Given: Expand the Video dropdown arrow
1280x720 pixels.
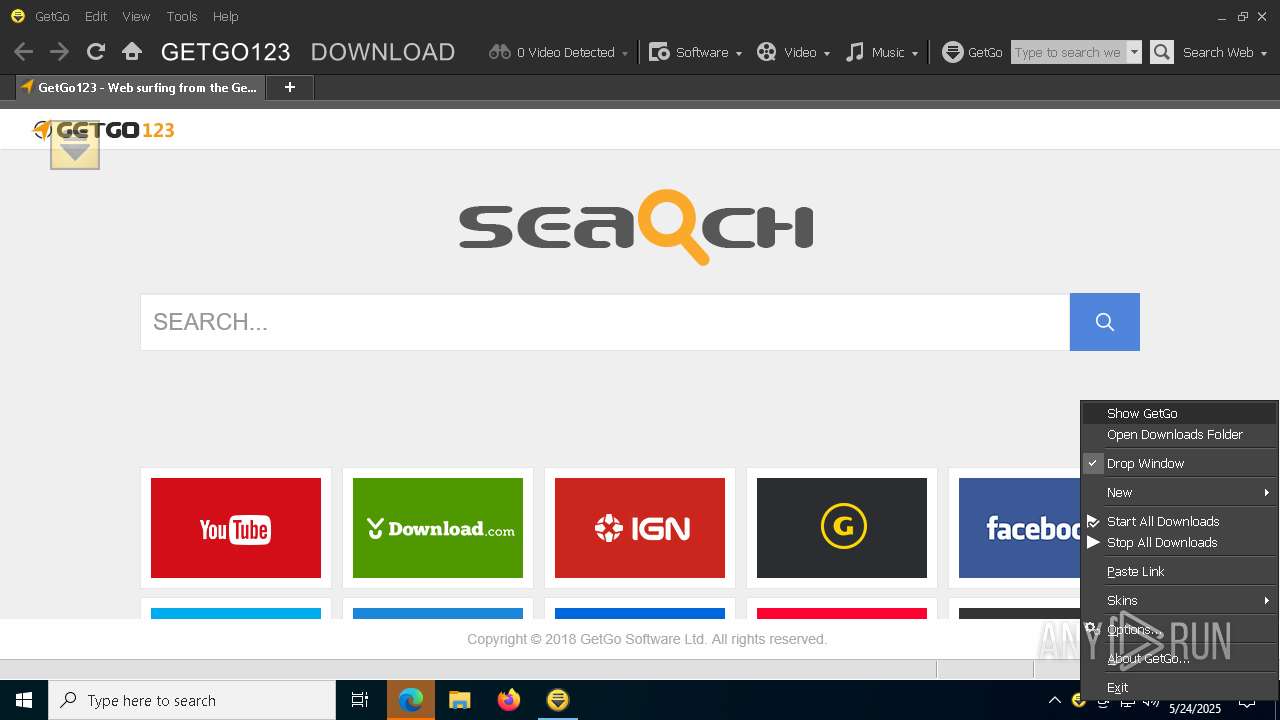Looking at the screenshot, I should click(x=826, y=53).
